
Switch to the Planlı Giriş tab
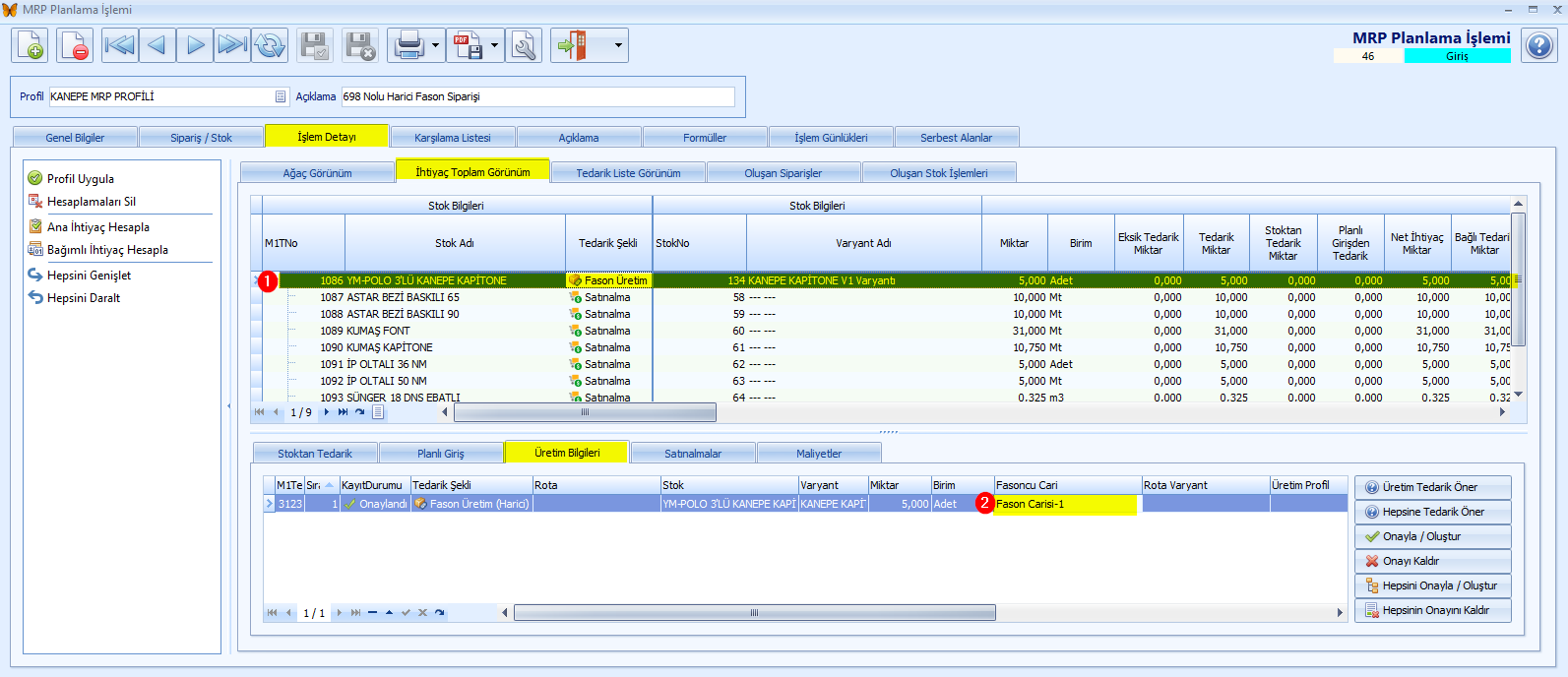441,454
